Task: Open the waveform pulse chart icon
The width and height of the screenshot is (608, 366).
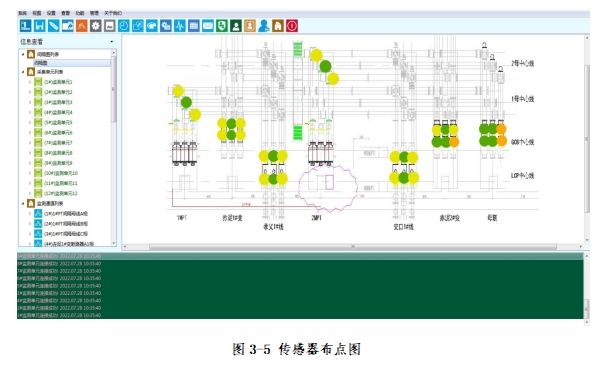Action: 180,26
